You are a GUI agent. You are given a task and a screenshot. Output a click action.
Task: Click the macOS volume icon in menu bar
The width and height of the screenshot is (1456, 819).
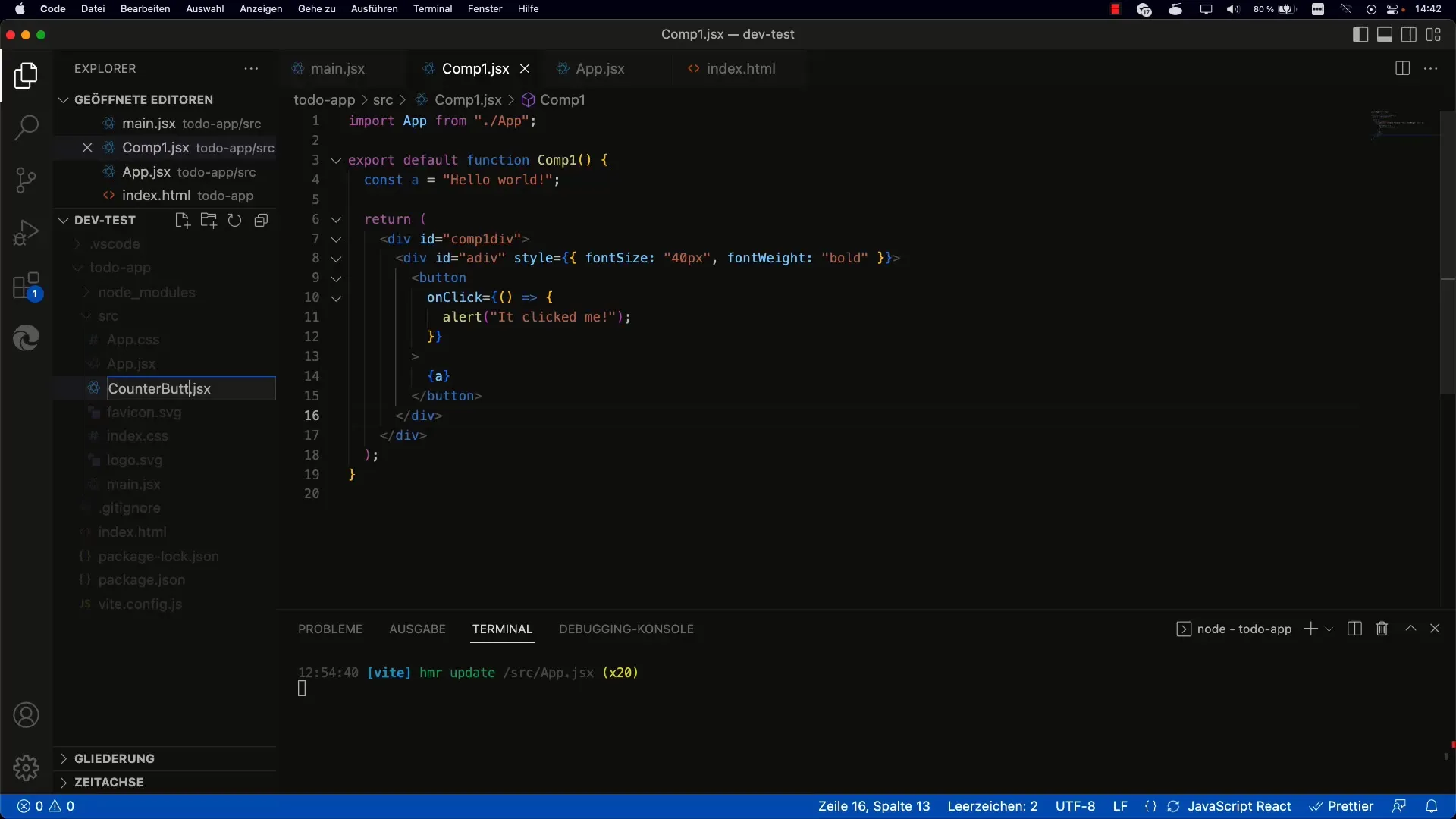pos(1233,9)
